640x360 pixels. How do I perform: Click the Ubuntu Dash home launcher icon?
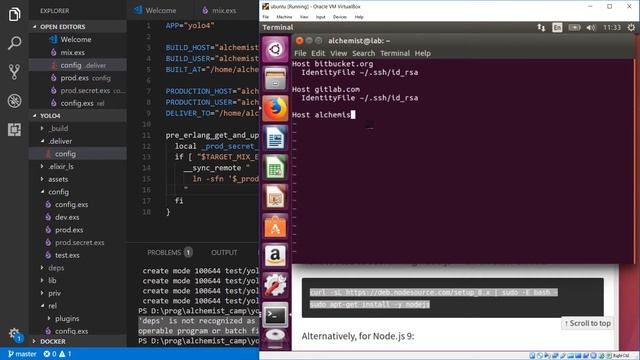point(275,49)
